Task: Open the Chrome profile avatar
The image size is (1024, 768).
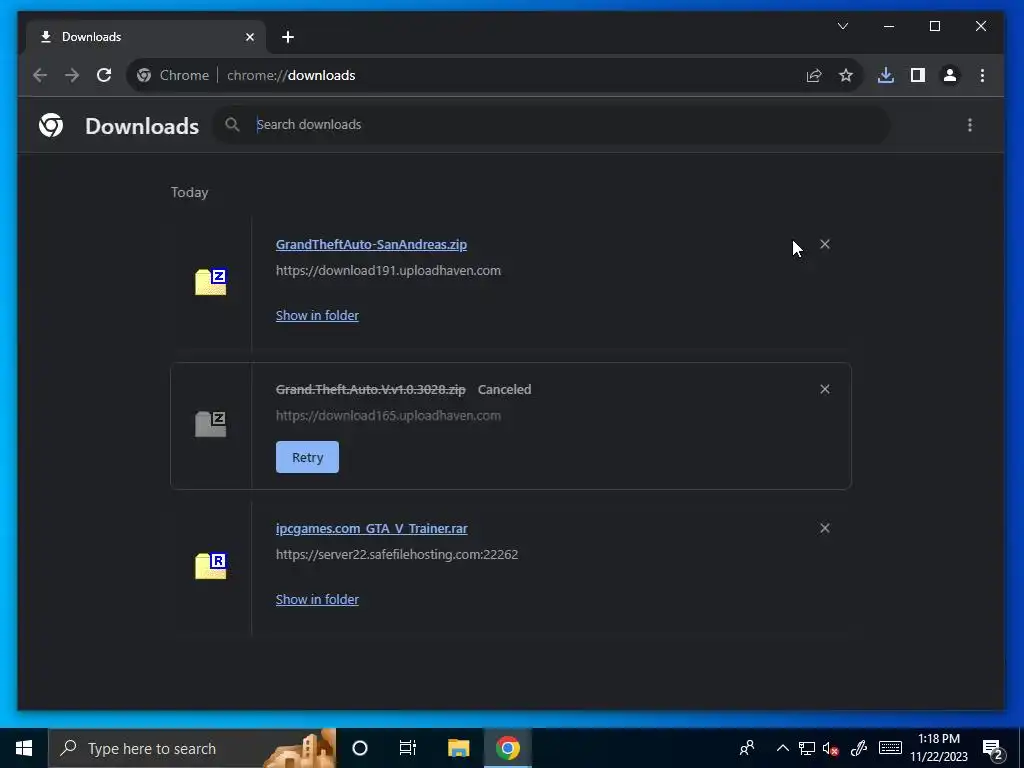Action: coord(950,75)
